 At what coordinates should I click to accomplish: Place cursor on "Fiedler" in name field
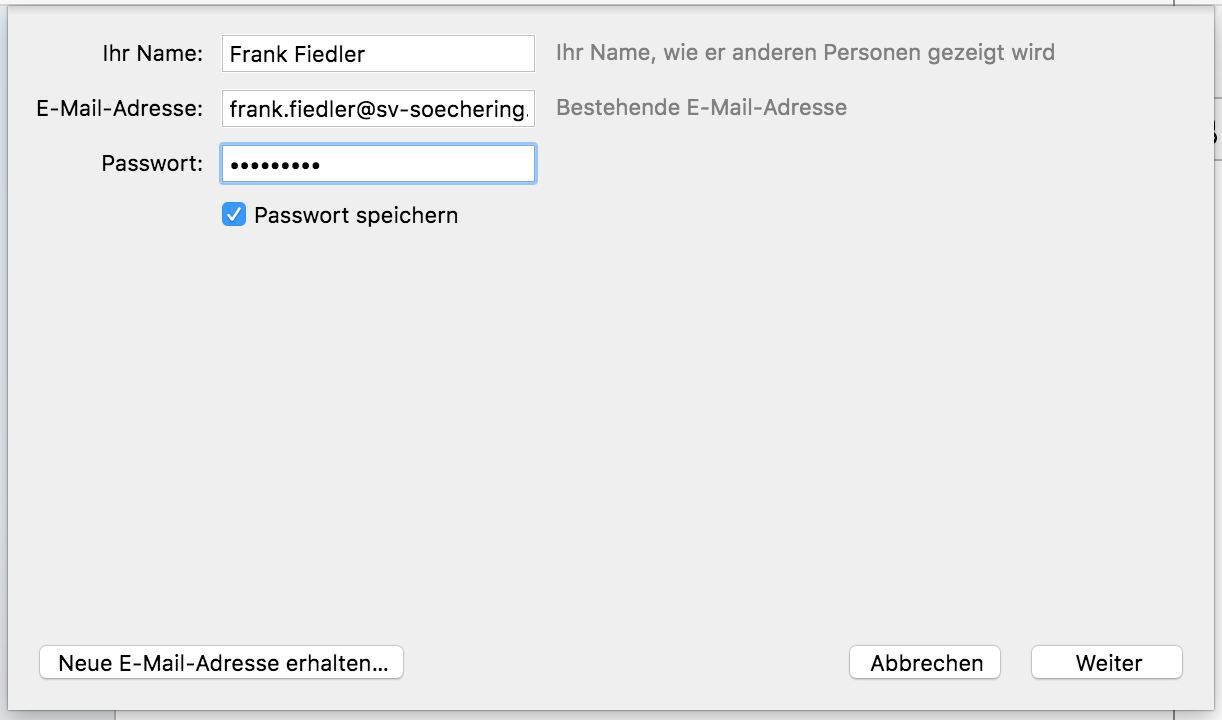(332, 54)
